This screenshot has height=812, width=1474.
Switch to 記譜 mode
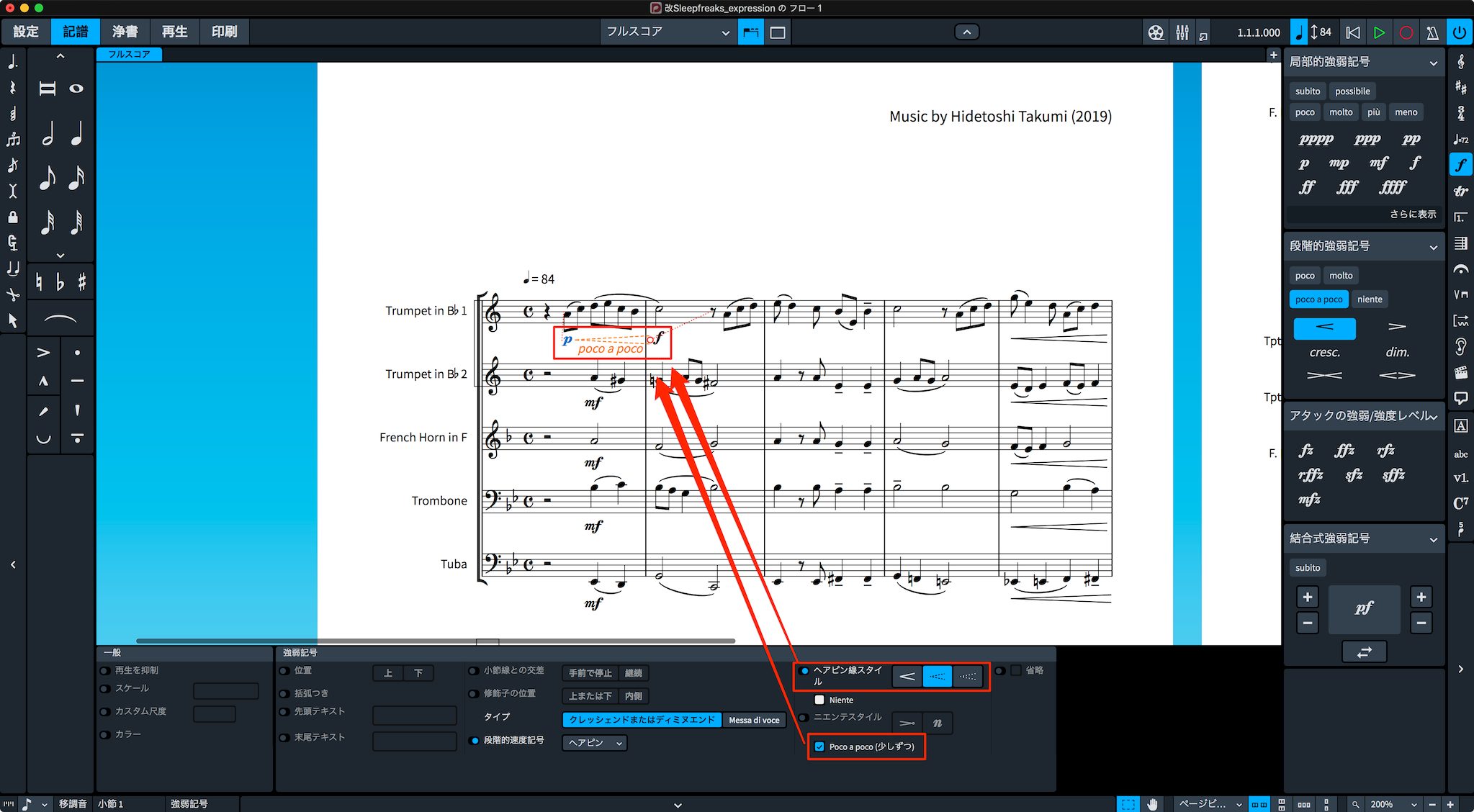[x=75, y=32]
